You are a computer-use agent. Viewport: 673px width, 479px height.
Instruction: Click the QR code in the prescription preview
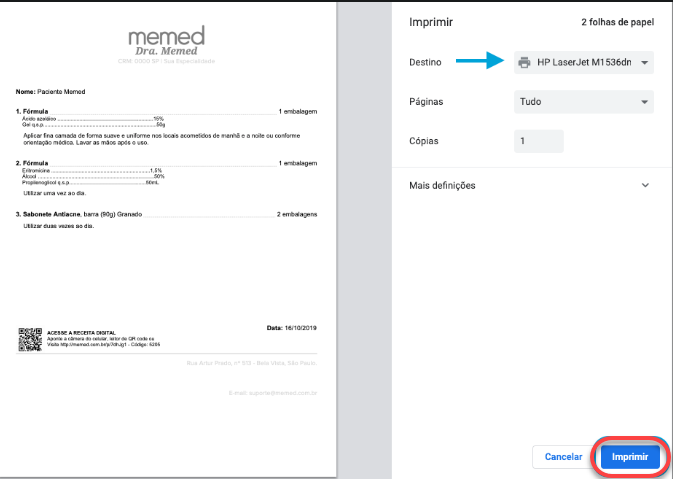(30, 339)
